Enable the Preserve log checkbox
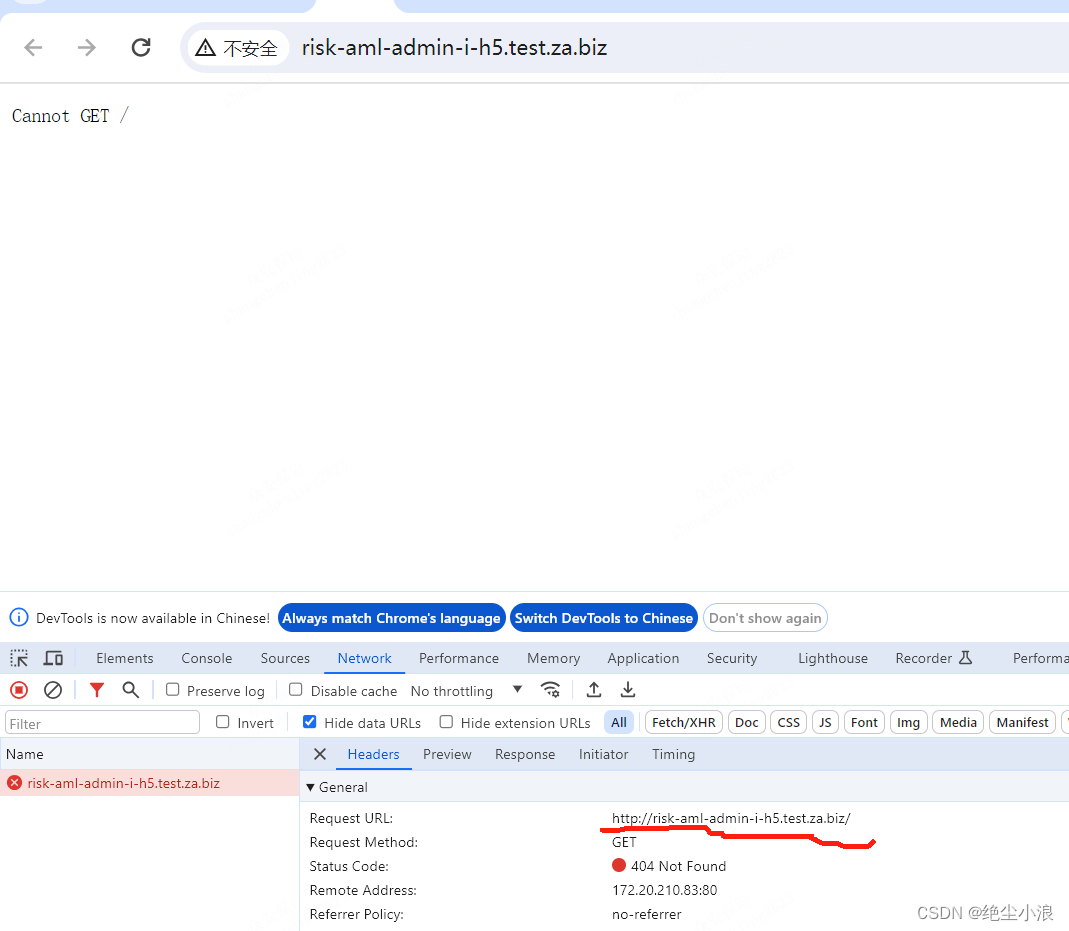This screenshot has height=931, width=1069. coord(172,690)
